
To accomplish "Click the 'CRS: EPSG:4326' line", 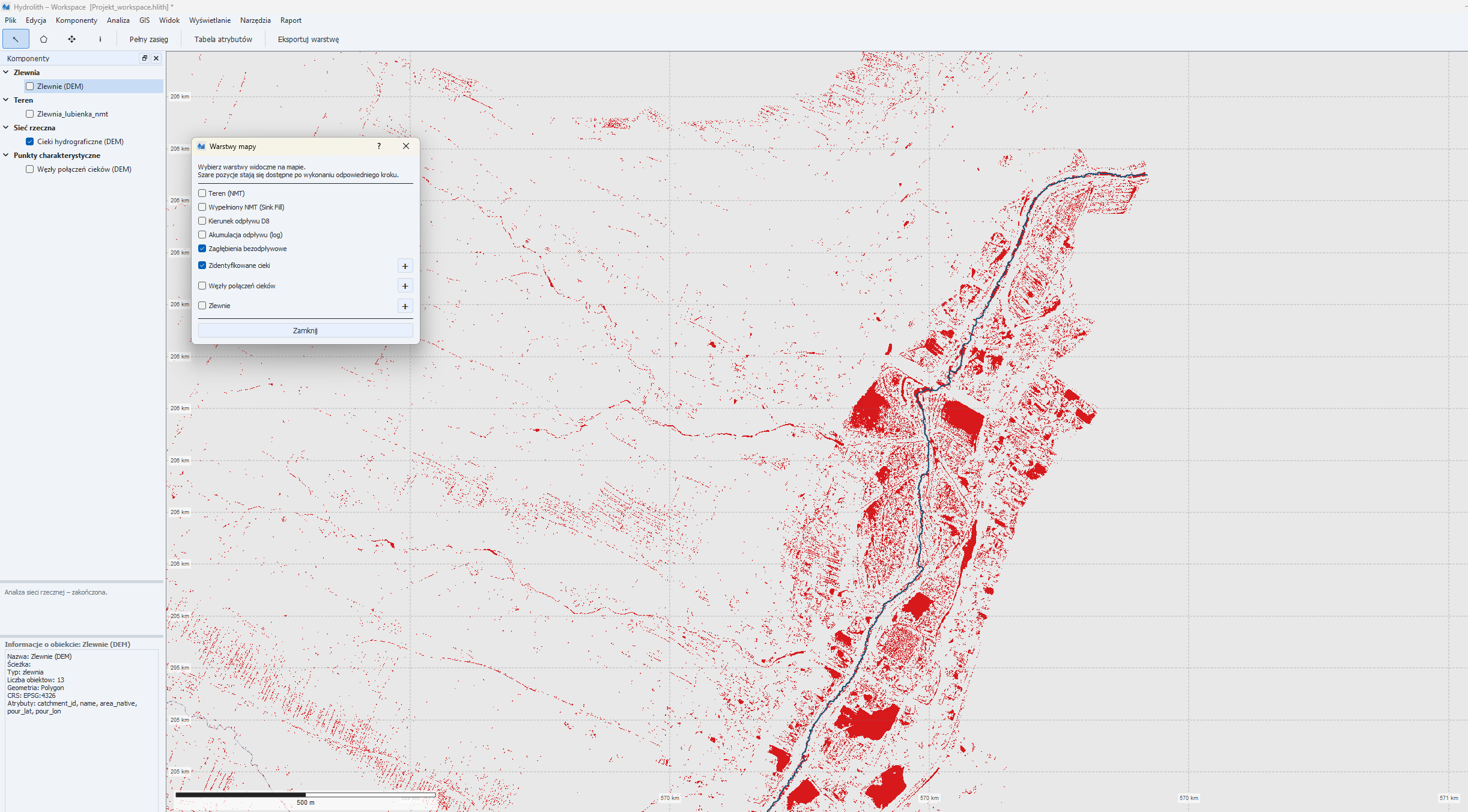I will pyautogui.click(x=31, y=695).
